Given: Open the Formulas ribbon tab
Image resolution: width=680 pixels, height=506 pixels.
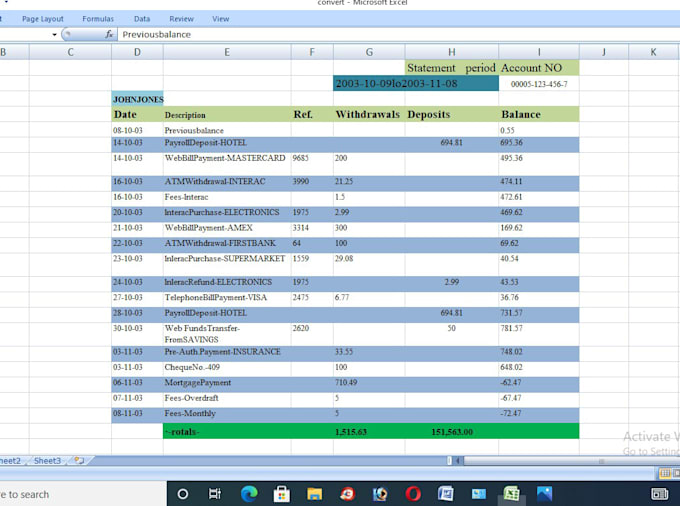Looking at the screenshot, I should pos(98,19).
